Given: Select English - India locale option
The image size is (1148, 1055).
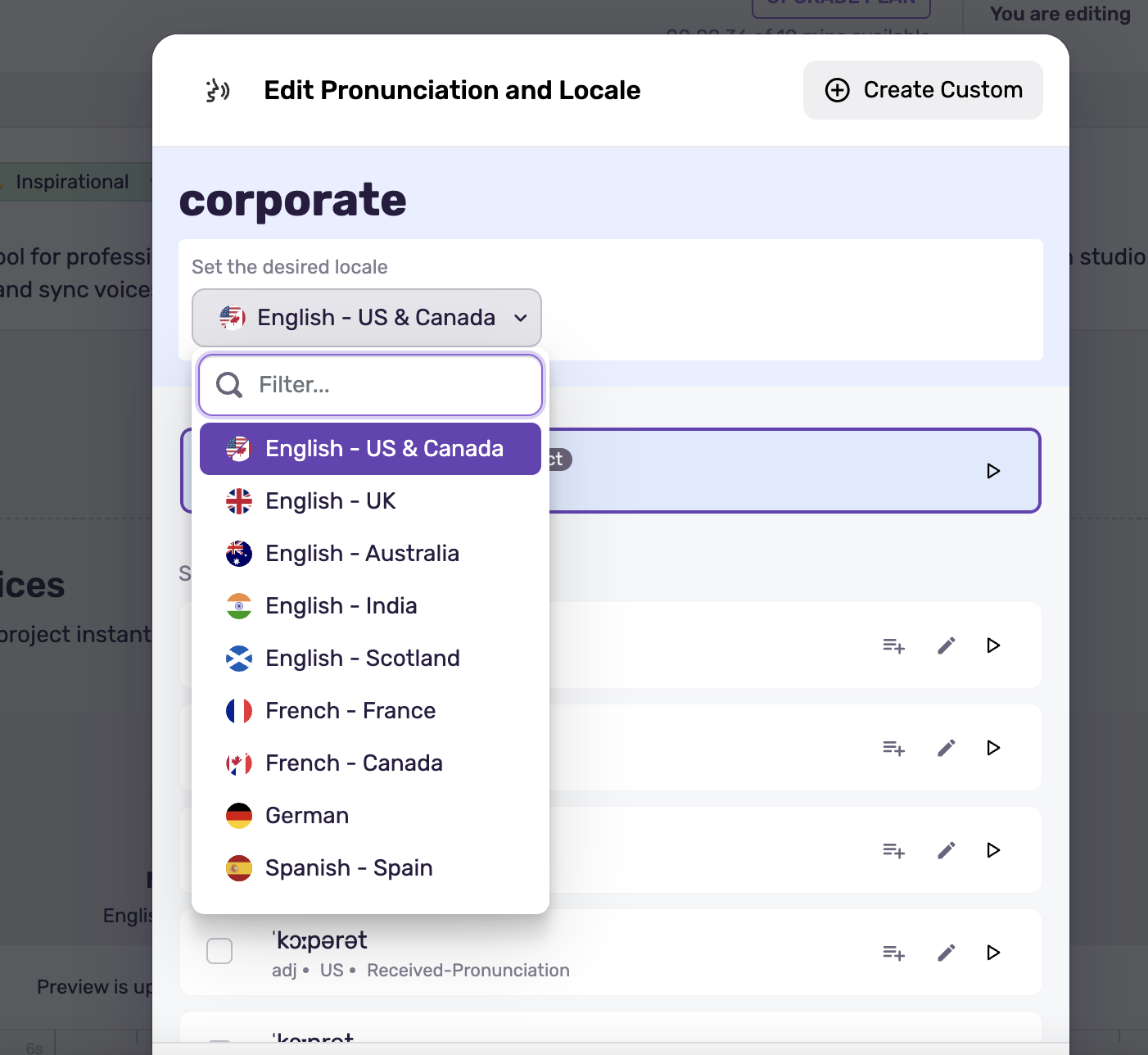Looking at the screenshot, I should pos(341,606).
